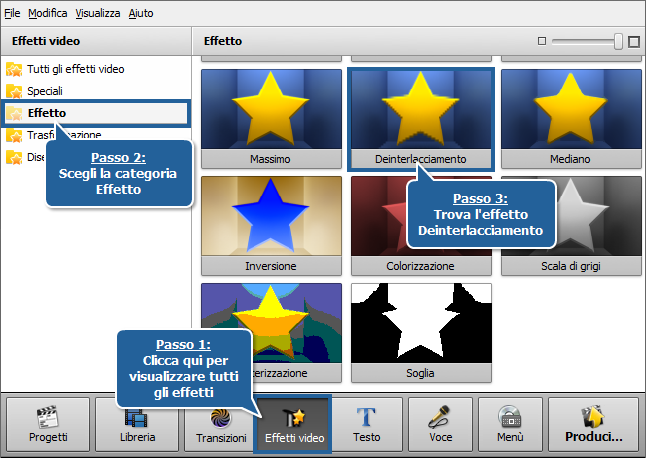The width and height of the screenshot is (646, 458).
Task: Click the Scala di grigi label
Action: (571, 266)
